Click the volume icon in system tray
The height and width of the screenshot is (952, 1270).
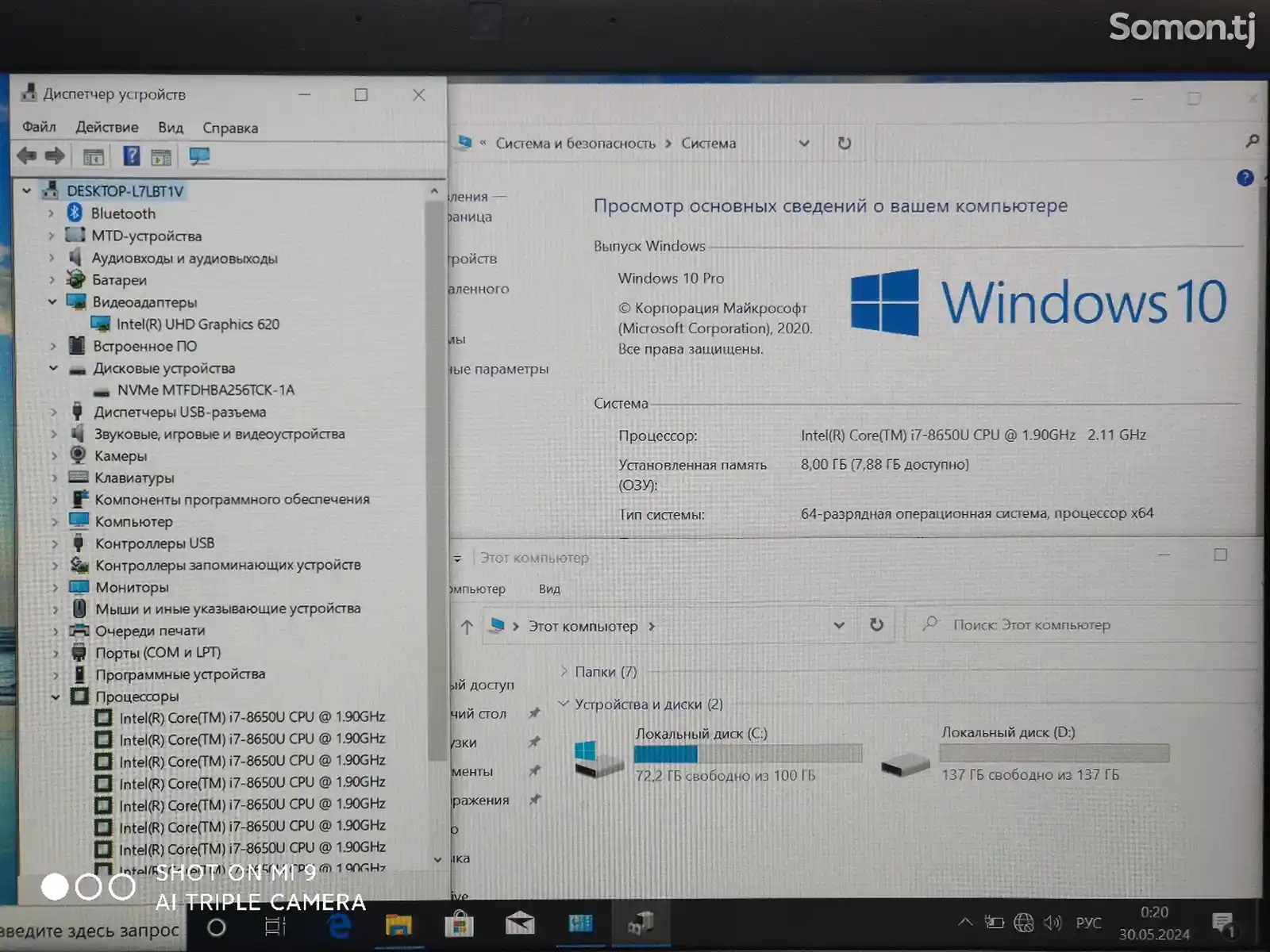(1053, 922)
